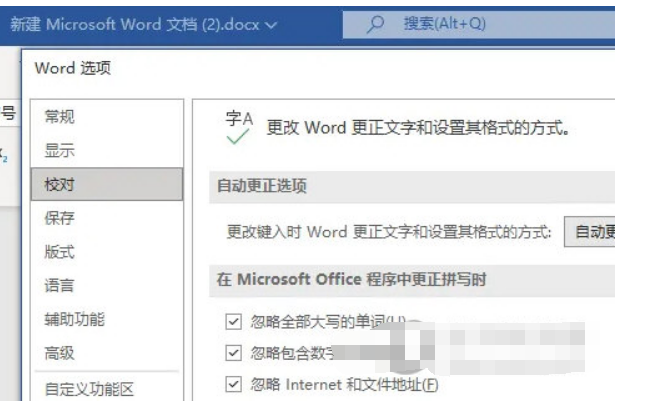Image resolution: width=663 pixels, height=407 pixels.
Task: Click the 更改键入时 Word 更正文字 label
Action: point(389,232)
